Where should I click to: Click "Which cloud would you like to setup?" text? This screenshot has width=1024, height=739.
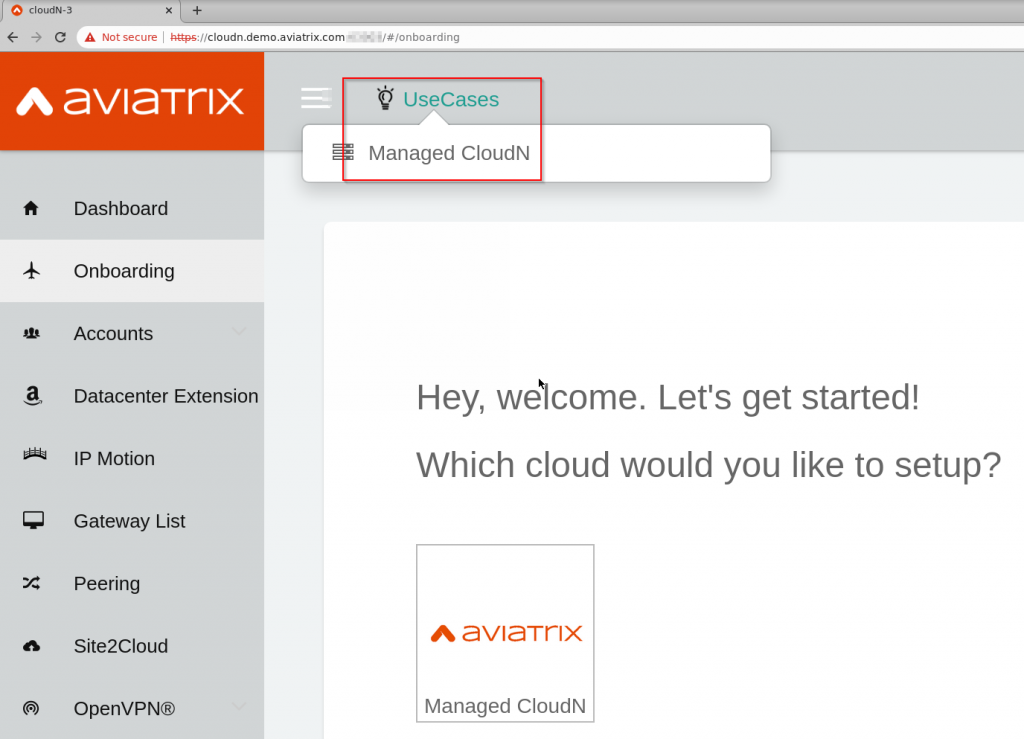tap(709, 465)
